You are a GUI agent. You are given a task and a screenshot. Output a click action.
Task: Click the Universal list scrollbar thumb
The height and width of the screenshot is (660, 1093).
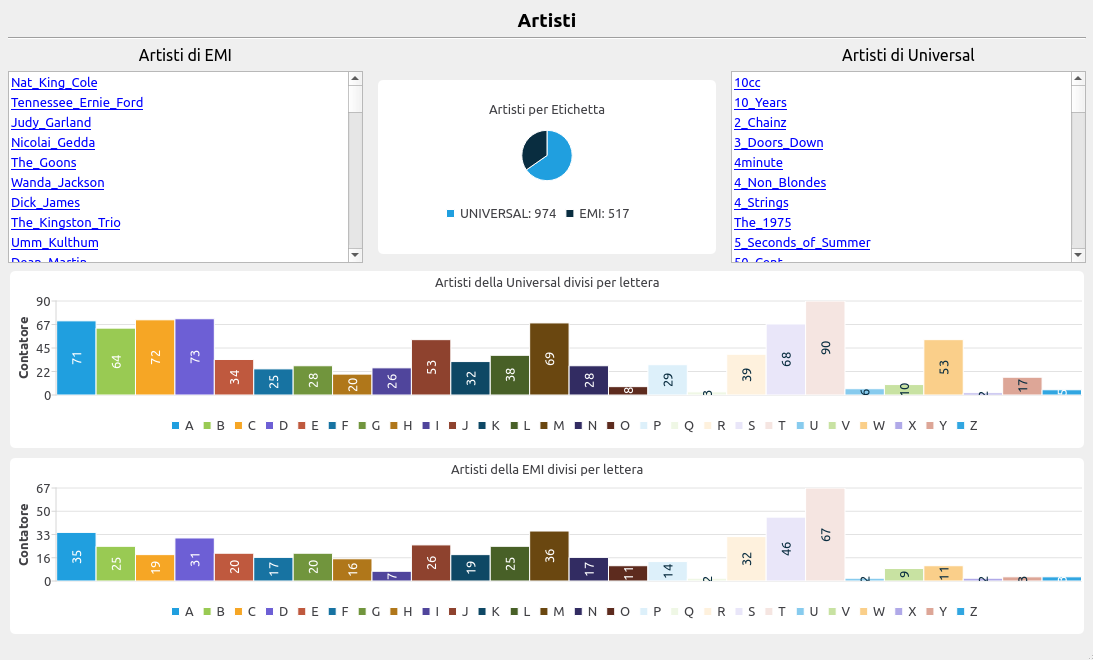(1078, 99)
